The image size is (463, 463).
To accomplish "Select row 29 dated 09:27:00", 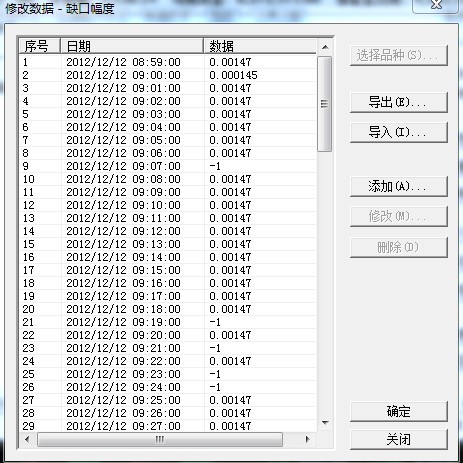I will click(168, 426).
